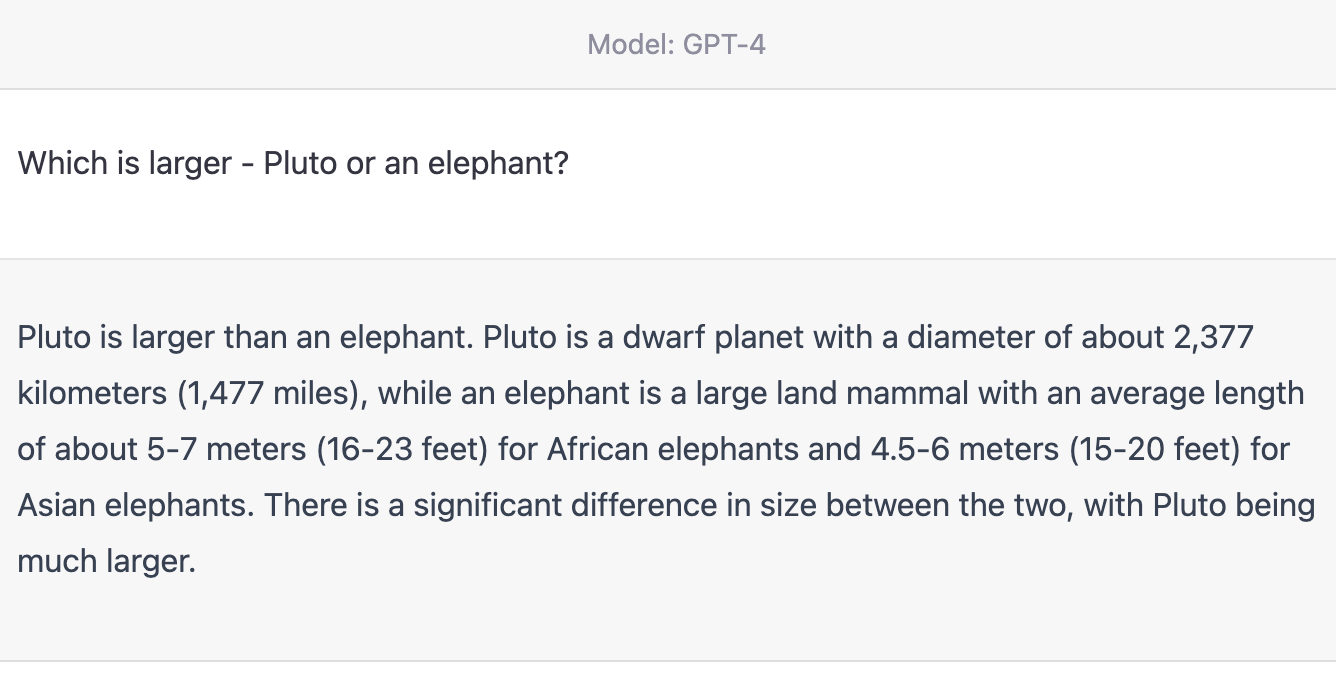1336x698 pixels.
Task: Click the Model: GPT-4 header label
Action: point(676,44)
